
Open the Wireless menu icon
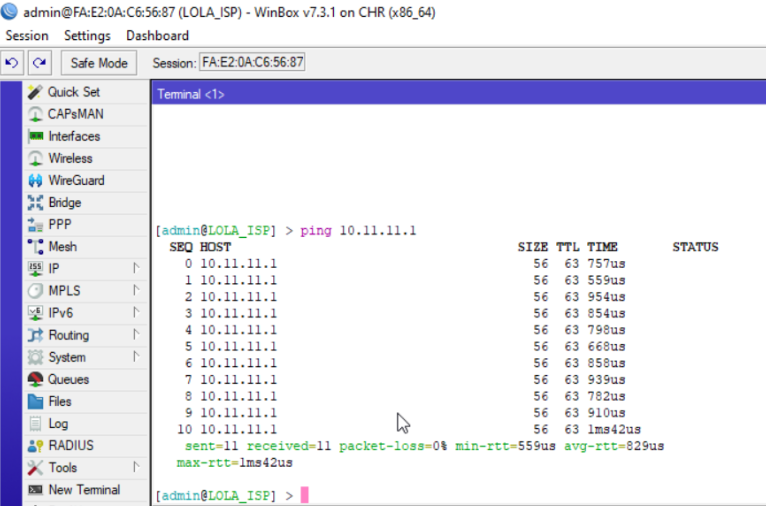(x=36, y=158)
